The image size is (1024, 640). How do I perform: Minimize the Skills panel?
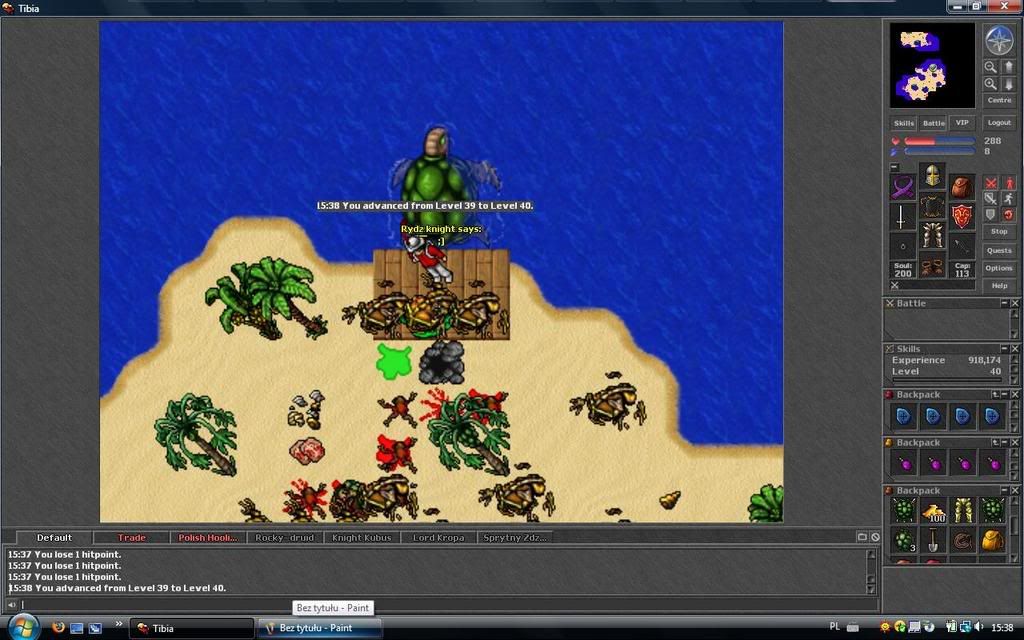click(x=1004, y=349)
